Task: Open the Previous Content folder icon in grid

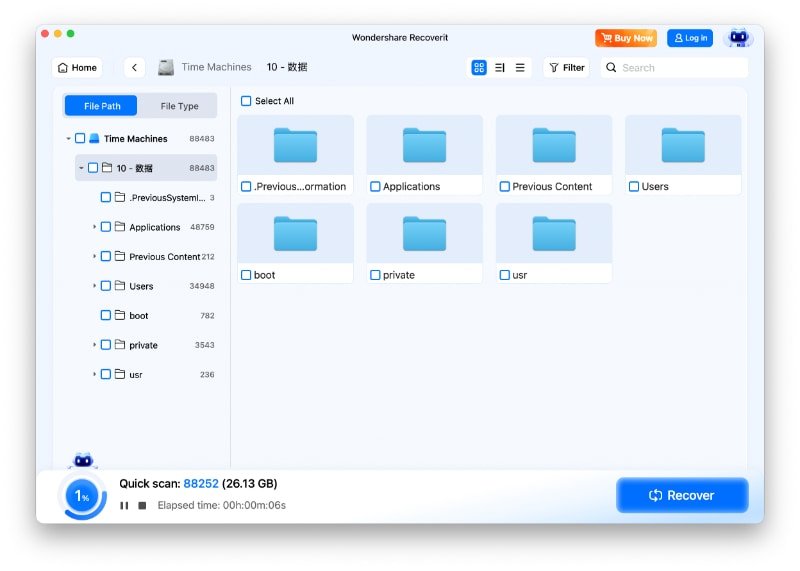Action: tap(554, 145)
